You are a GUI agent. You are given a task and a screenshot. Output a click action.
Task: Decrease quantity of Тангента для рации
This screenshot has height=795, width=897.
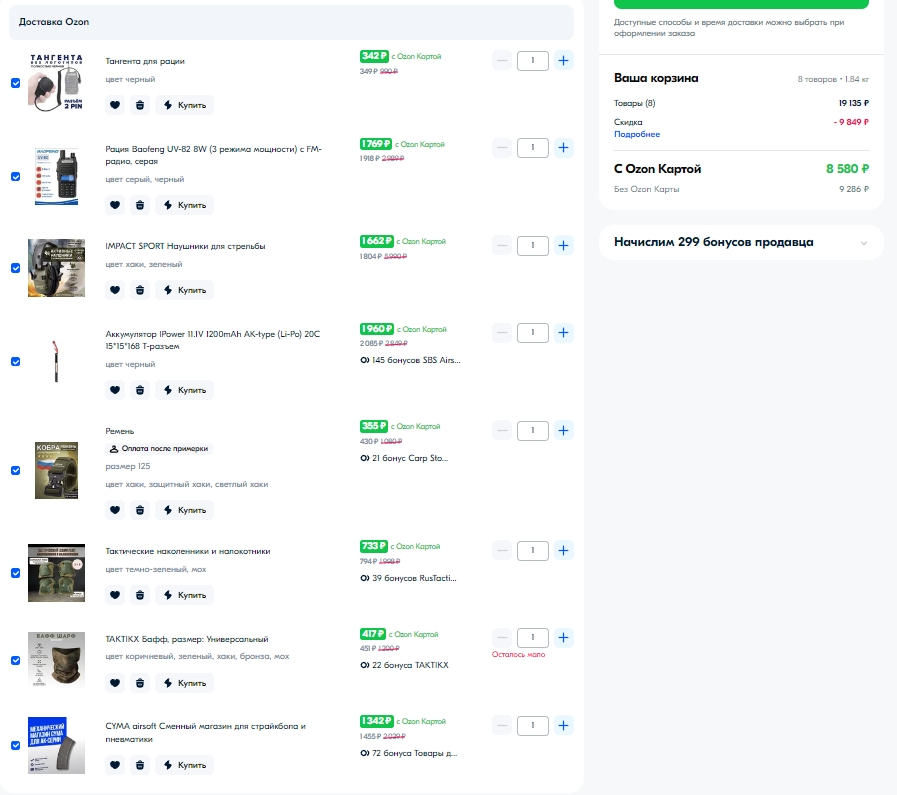point(502,61)
